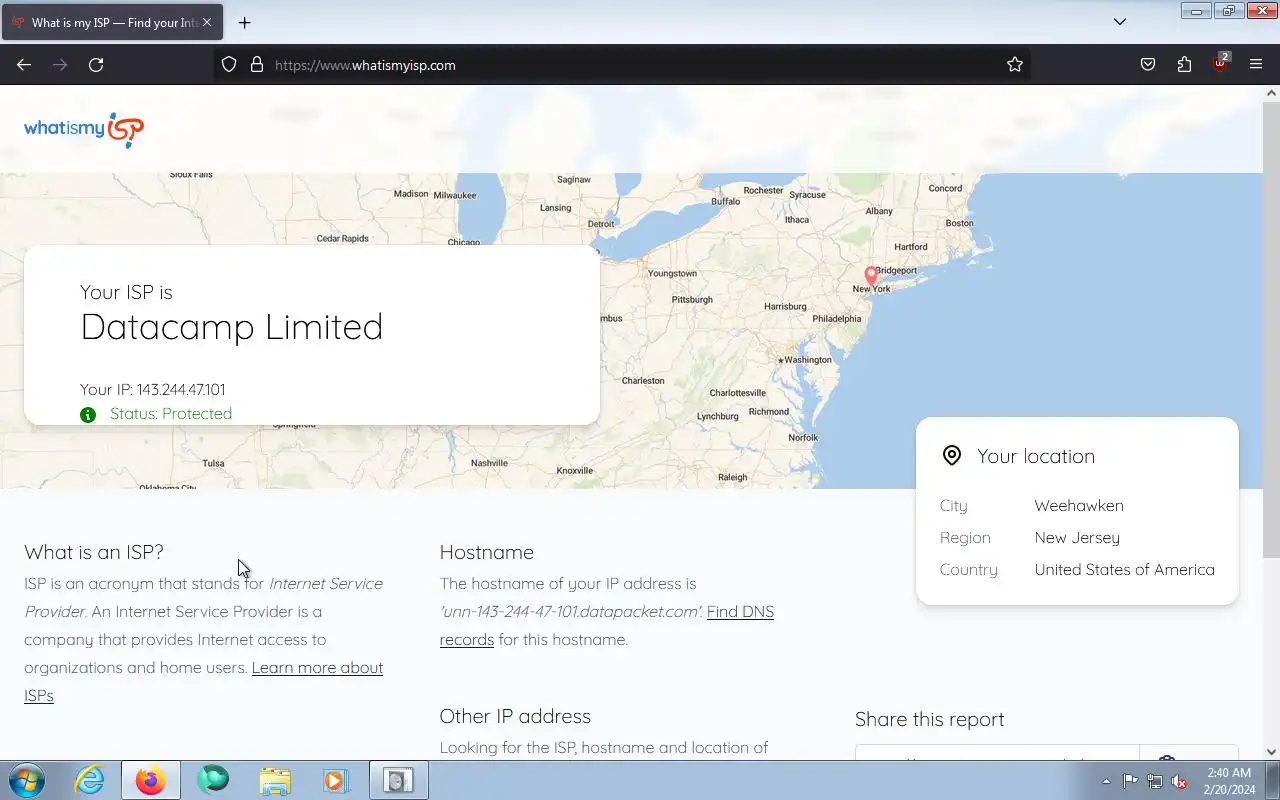Open the Save to Pocket icon

pyautogui.click(x=1148, y=65)
